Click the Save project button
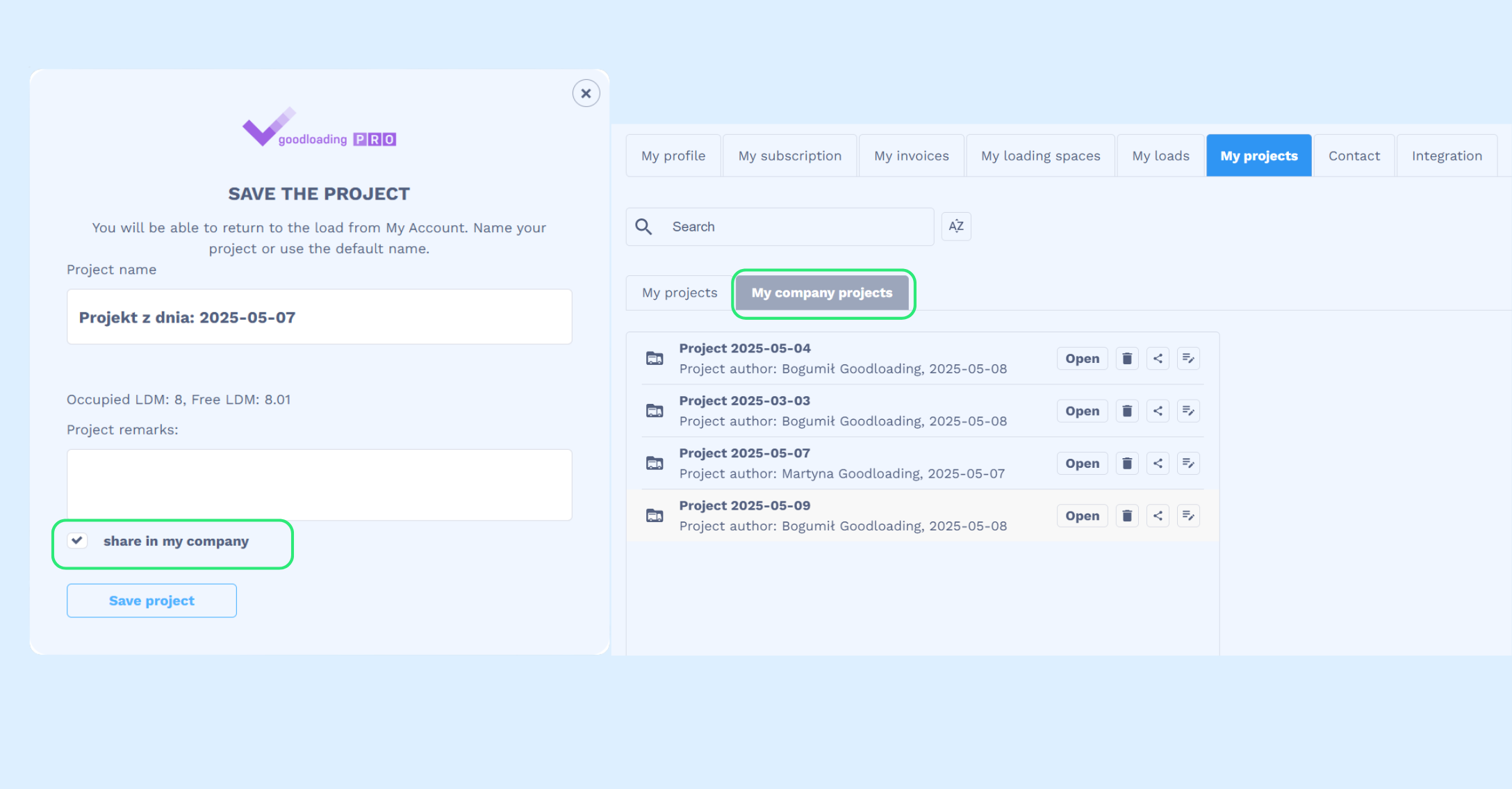Screen dimensions: 1512x789 pyautogui.click(x=151, y=601)
